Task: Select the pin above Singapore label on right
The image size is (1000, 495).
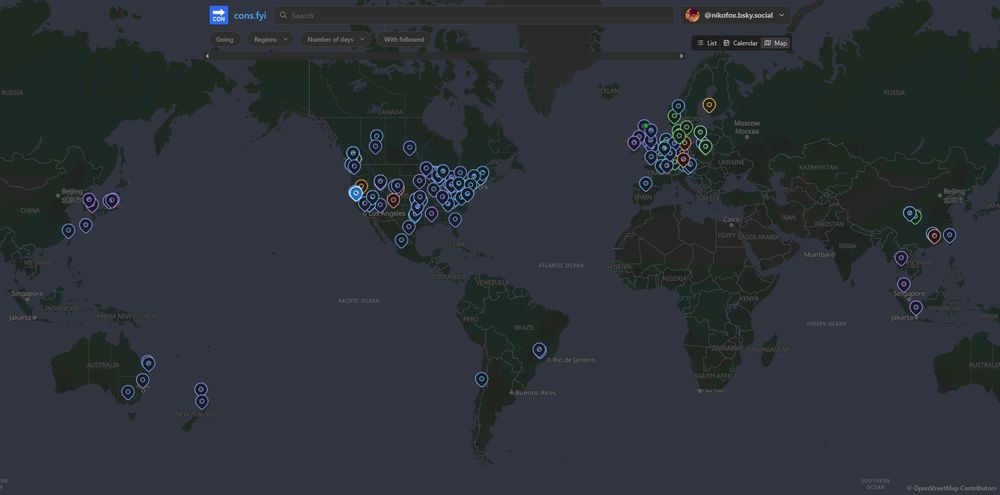Action: pos(904,284)
